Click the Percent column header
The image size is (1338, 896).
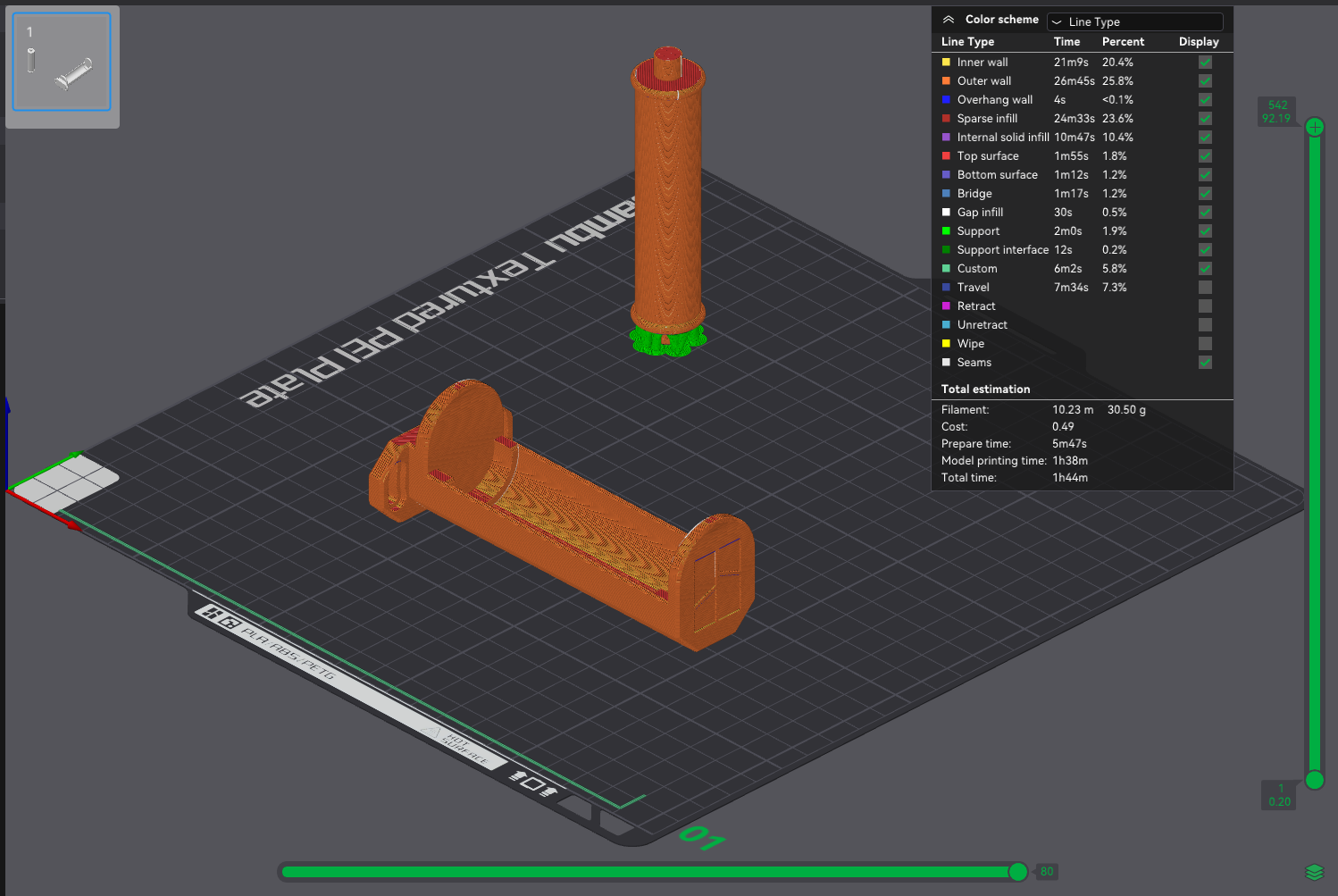click(1123, 42)
